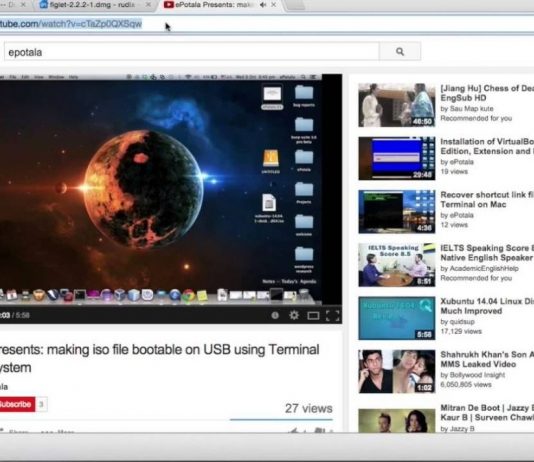Visit the Sau Map kute channel link
Viewport: 534px width, 462px height.
(x=471, y=109)
